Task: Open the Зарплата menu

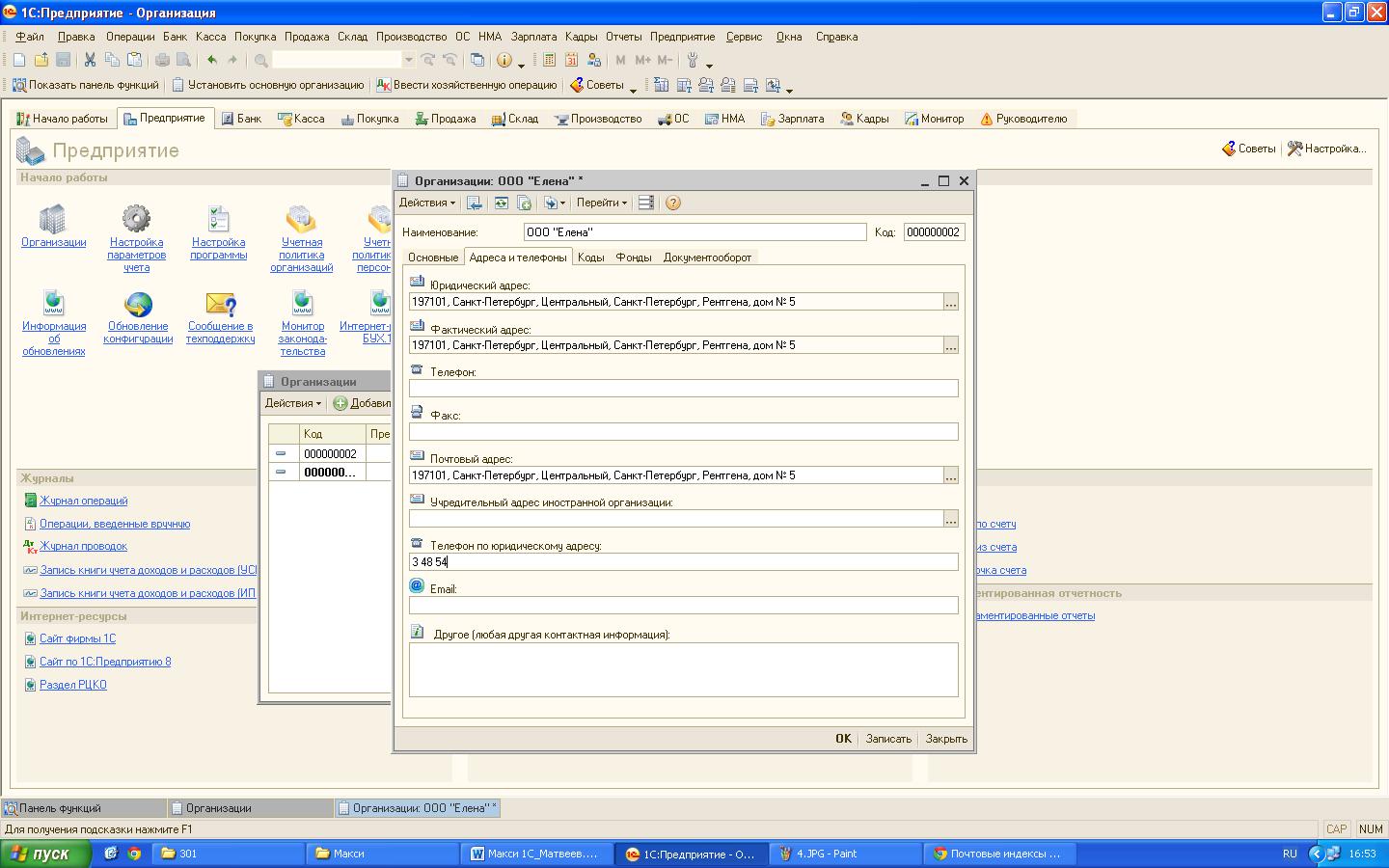Action: coord(534,37)
